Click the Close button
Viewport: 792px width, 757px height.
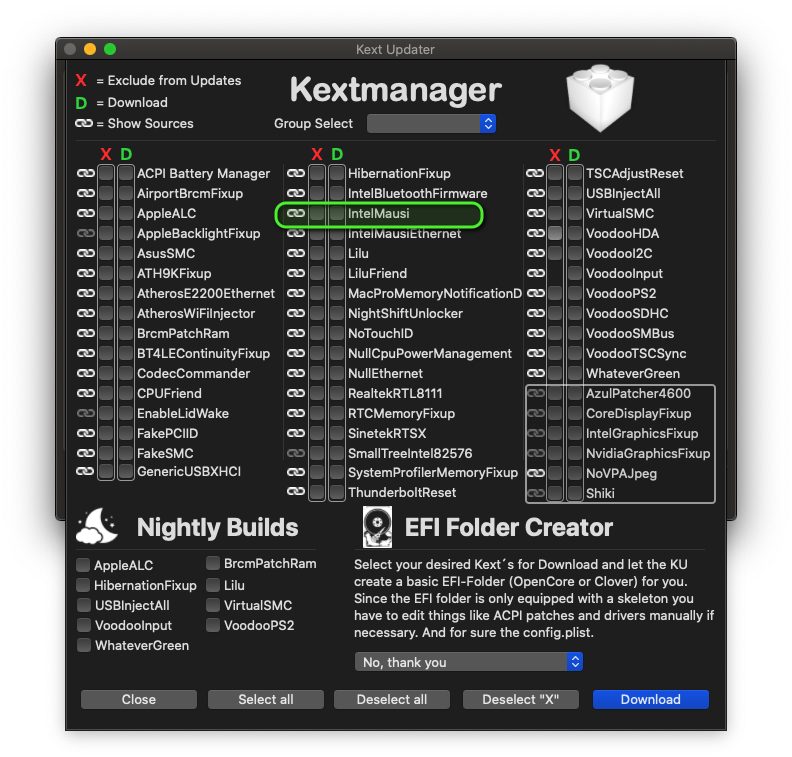tap(139, 699)
